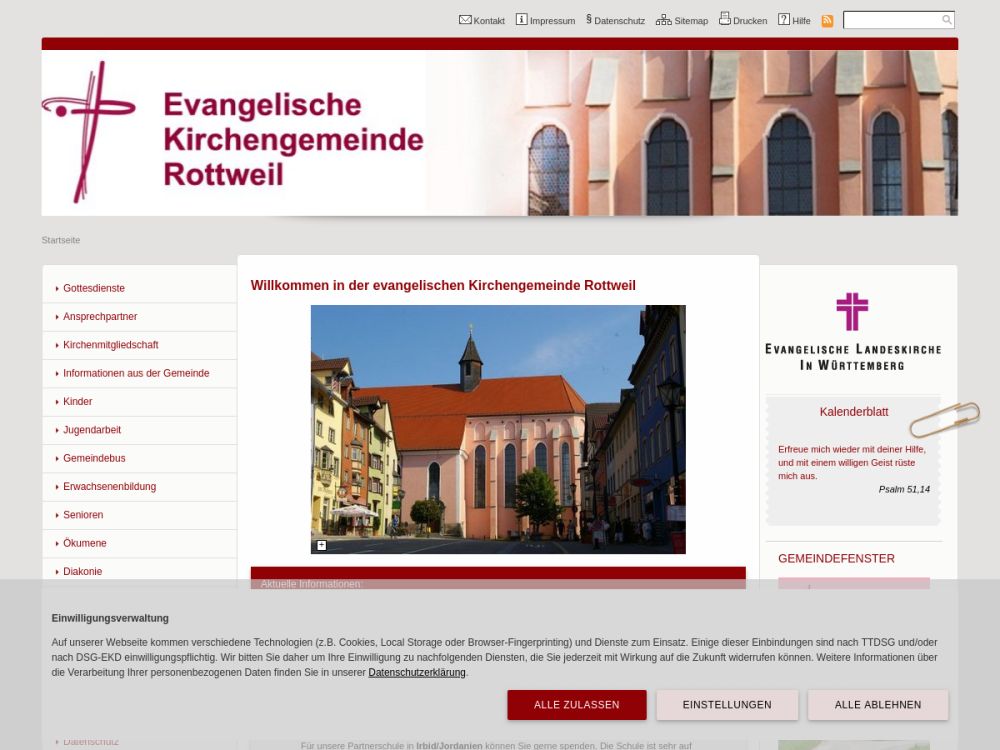This screenshot has width=1000, height=750.
Task: Click the Drucken printer icon
Action: point(724,19)
